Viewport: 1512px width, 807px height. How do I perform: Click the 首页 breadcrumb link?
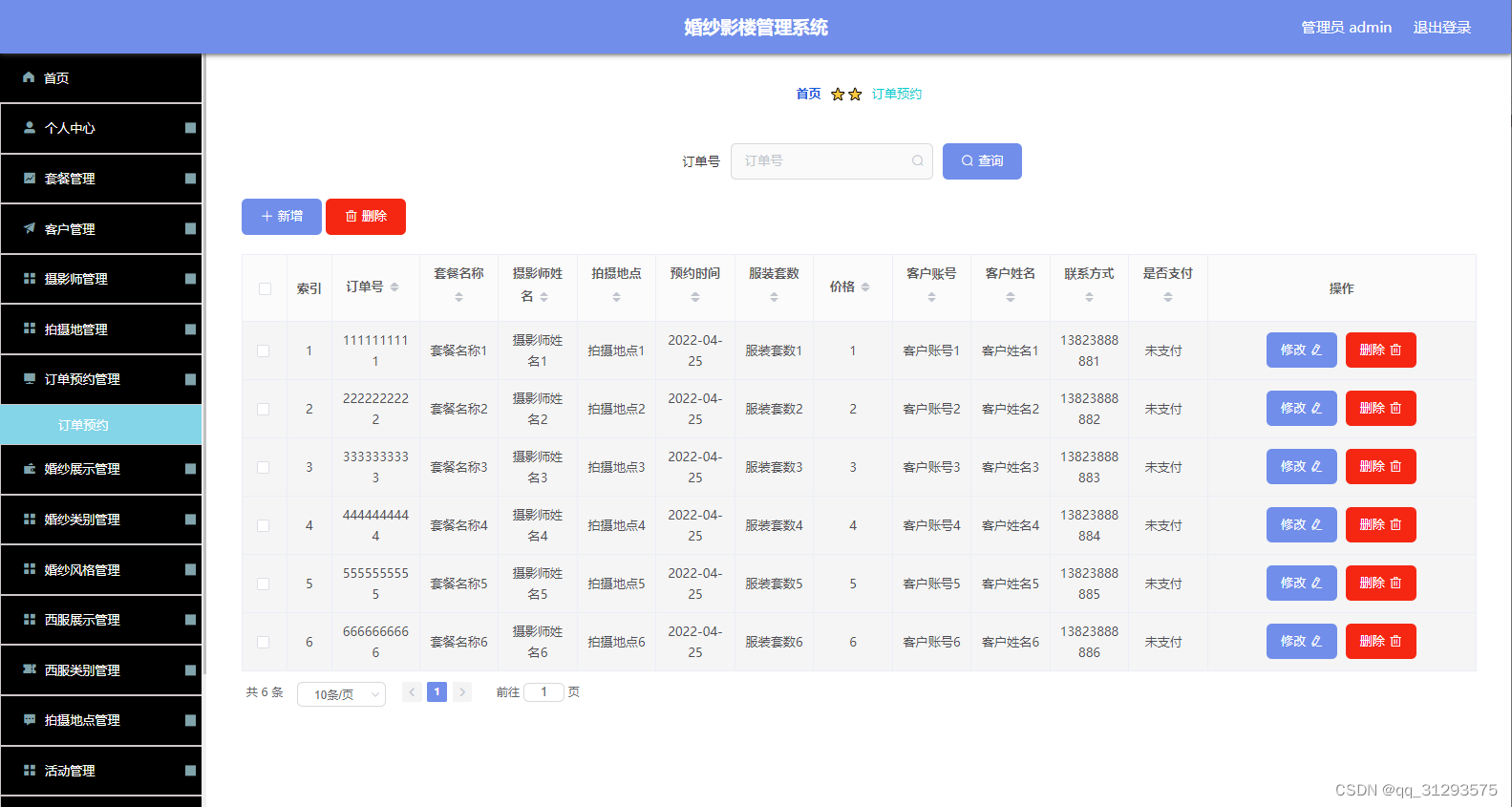(x=808, y=94)
